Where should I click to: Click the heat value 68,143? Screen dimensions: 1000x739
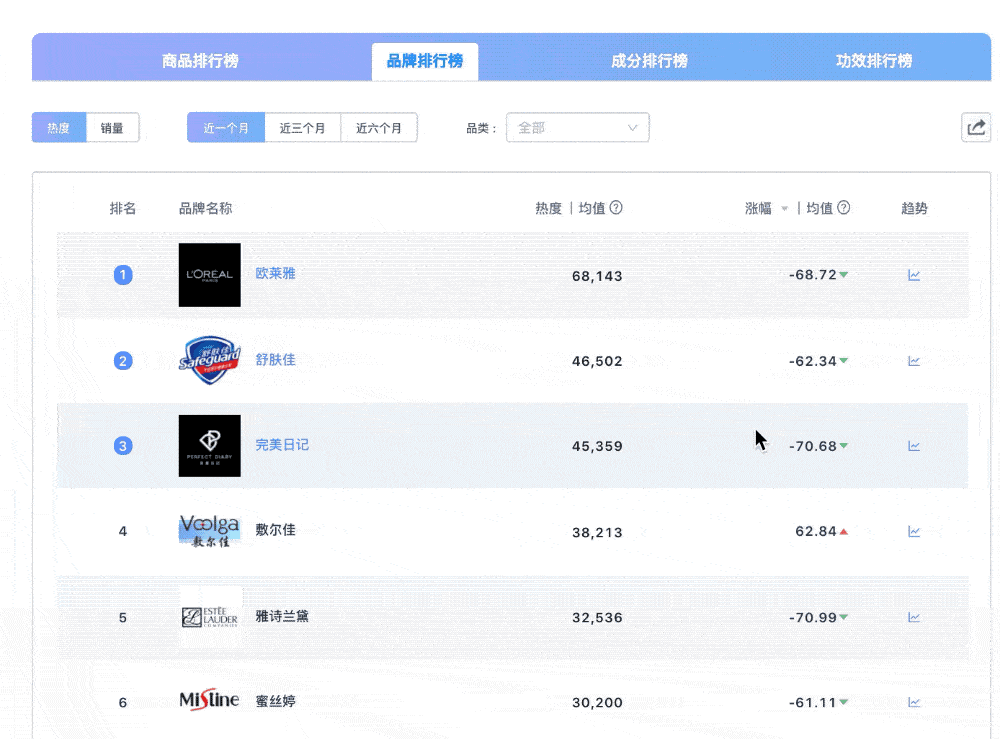597,276
